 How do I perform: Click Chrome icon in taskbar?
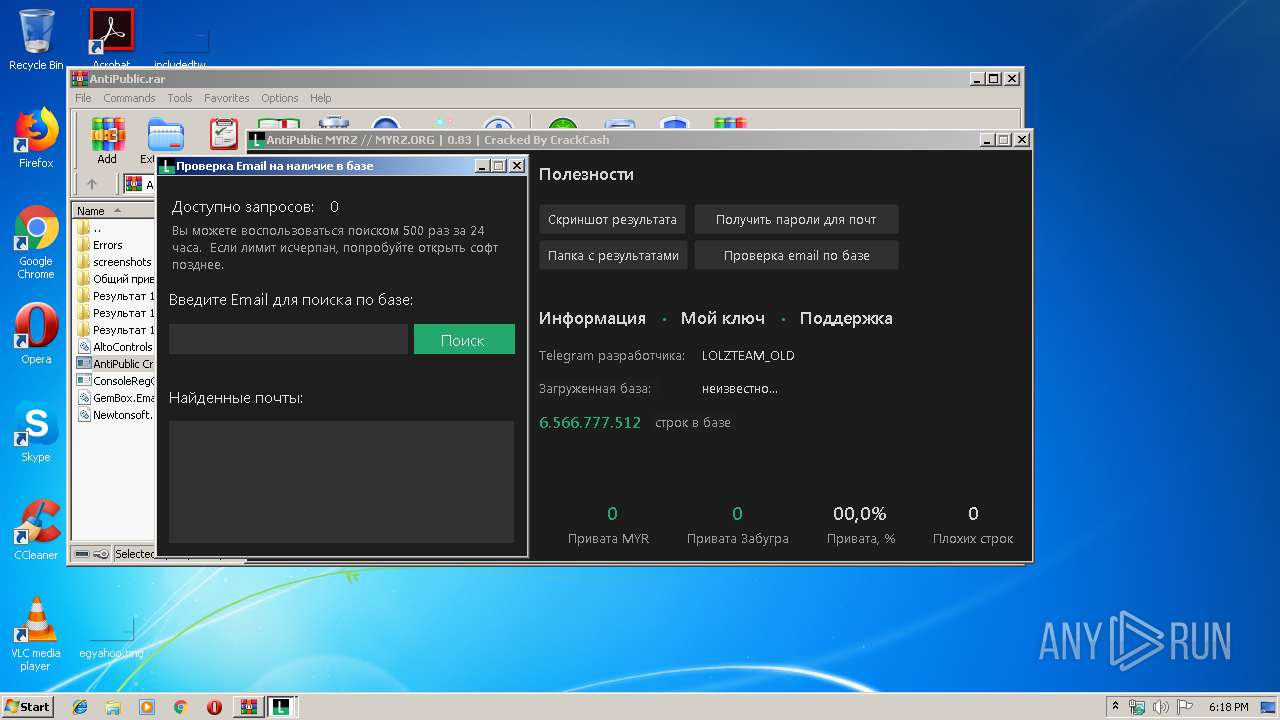pos(181,707)
